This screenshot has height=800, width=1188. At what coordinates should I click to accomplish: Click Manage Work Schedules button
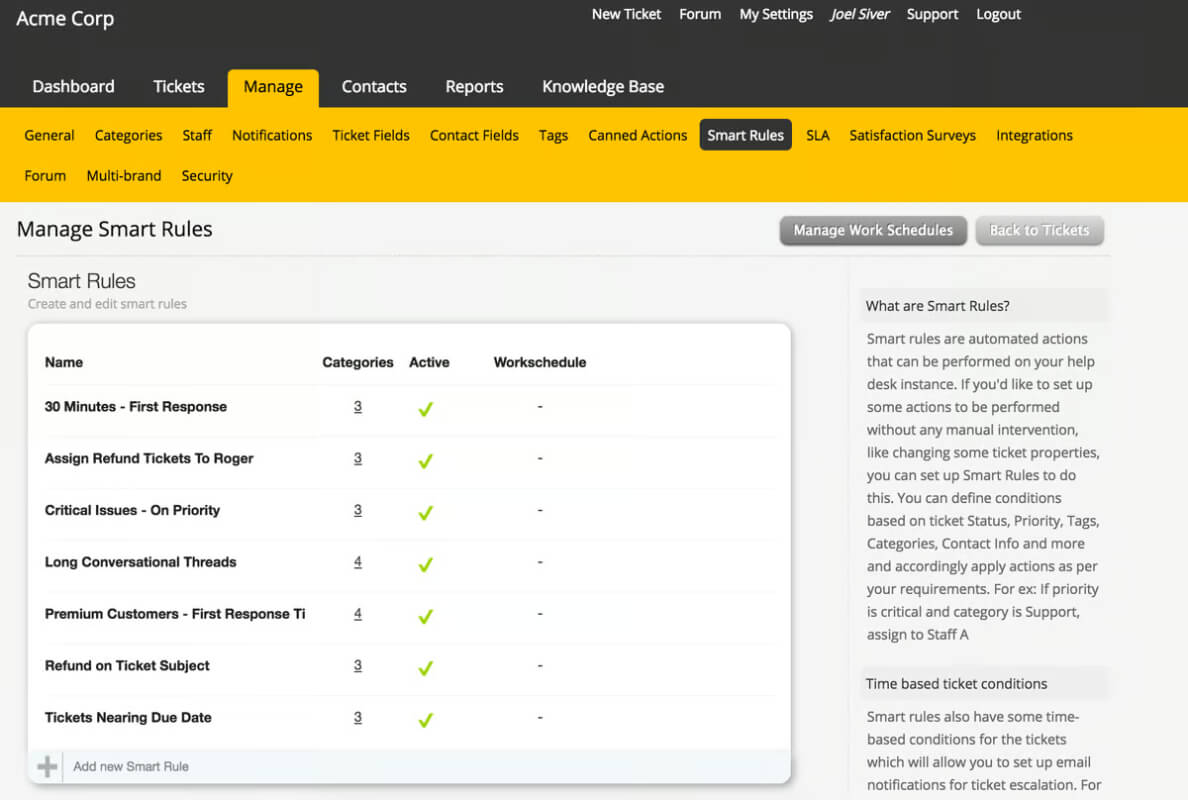(x=873, y=230)
